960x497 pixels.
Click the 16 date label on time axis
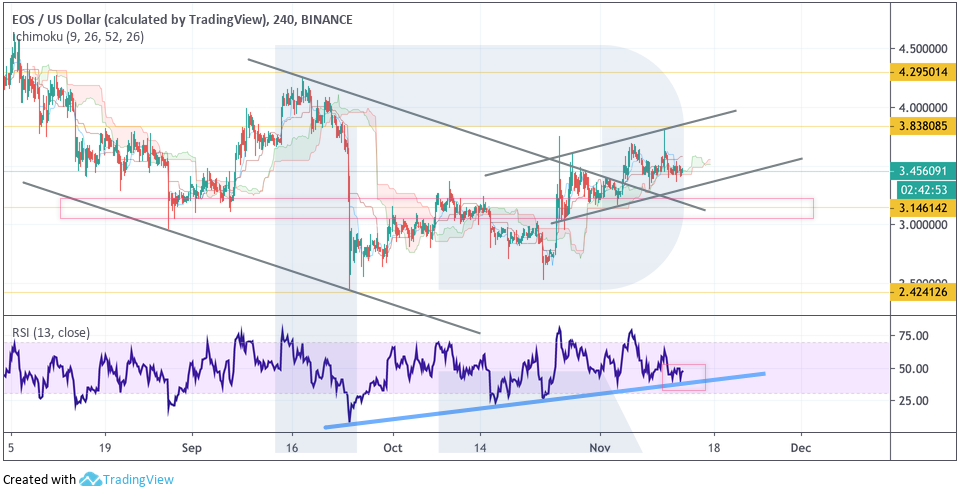(292, 449)
